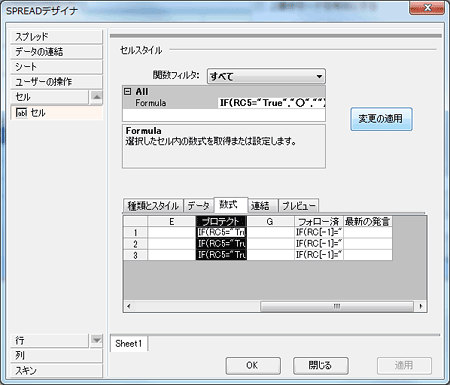This screenshot has width=450, height=385.
Task: Close the SPREADデザイナ window
Action: [x=427, y=7]
